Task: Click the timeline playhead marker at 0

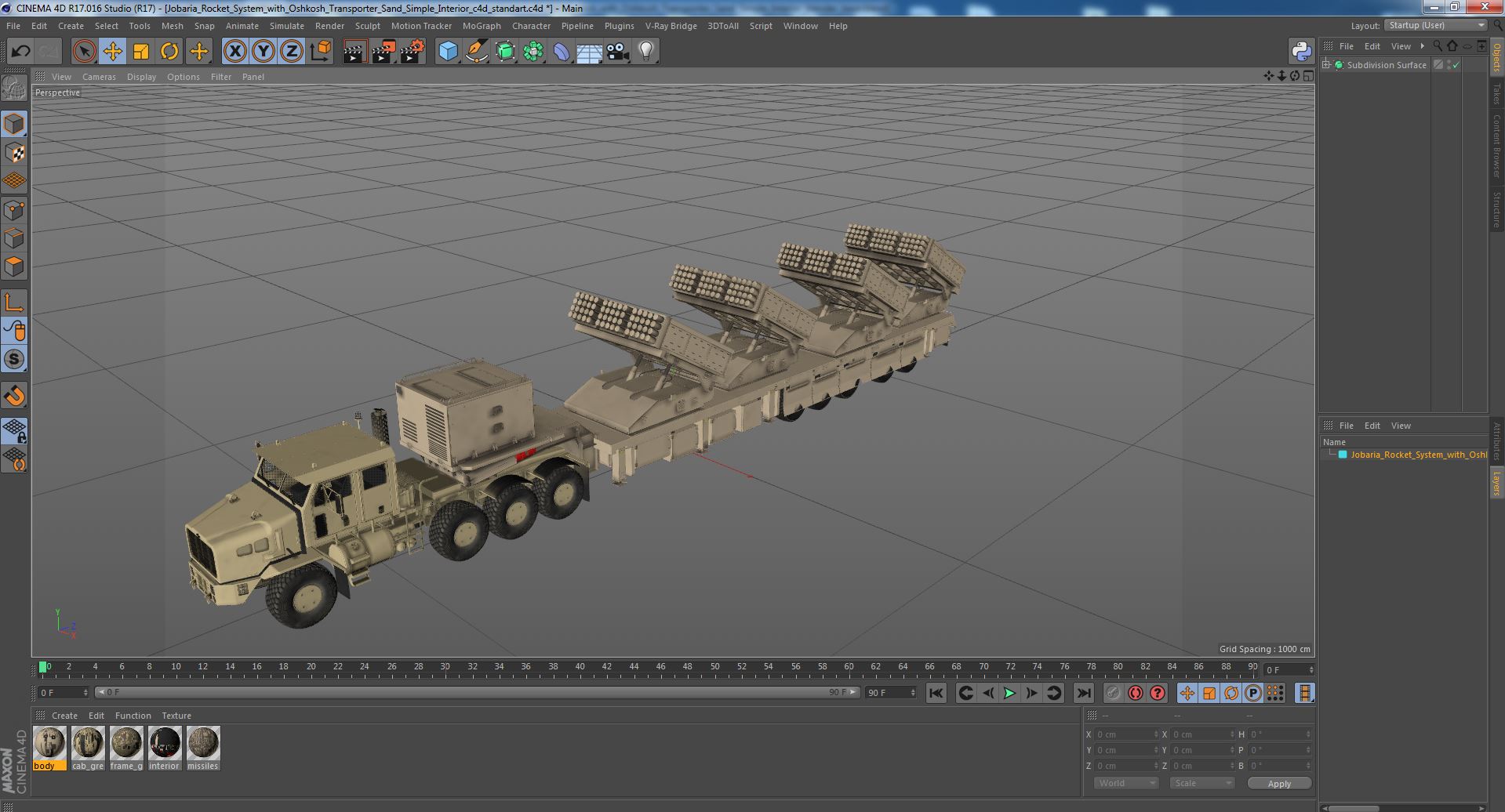Action: coord(43,667)
